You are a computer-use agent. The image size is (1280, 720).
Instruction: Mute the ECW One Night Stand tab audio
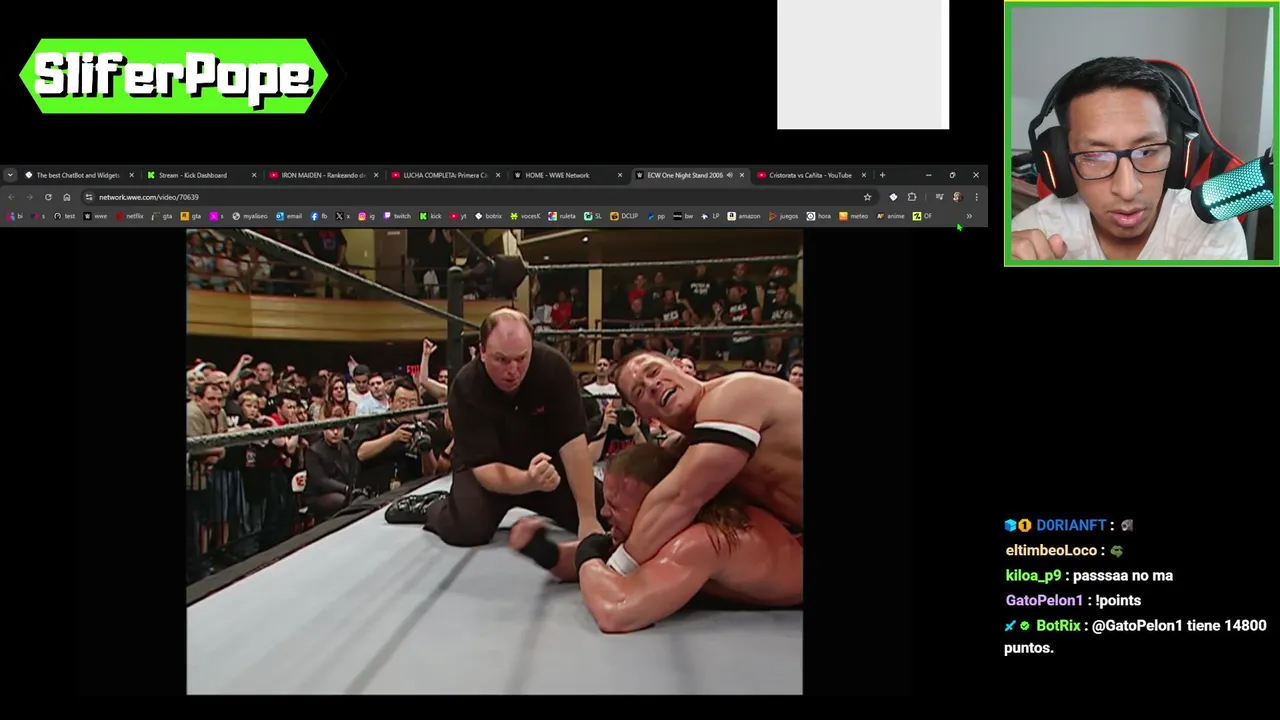(730, 175)
